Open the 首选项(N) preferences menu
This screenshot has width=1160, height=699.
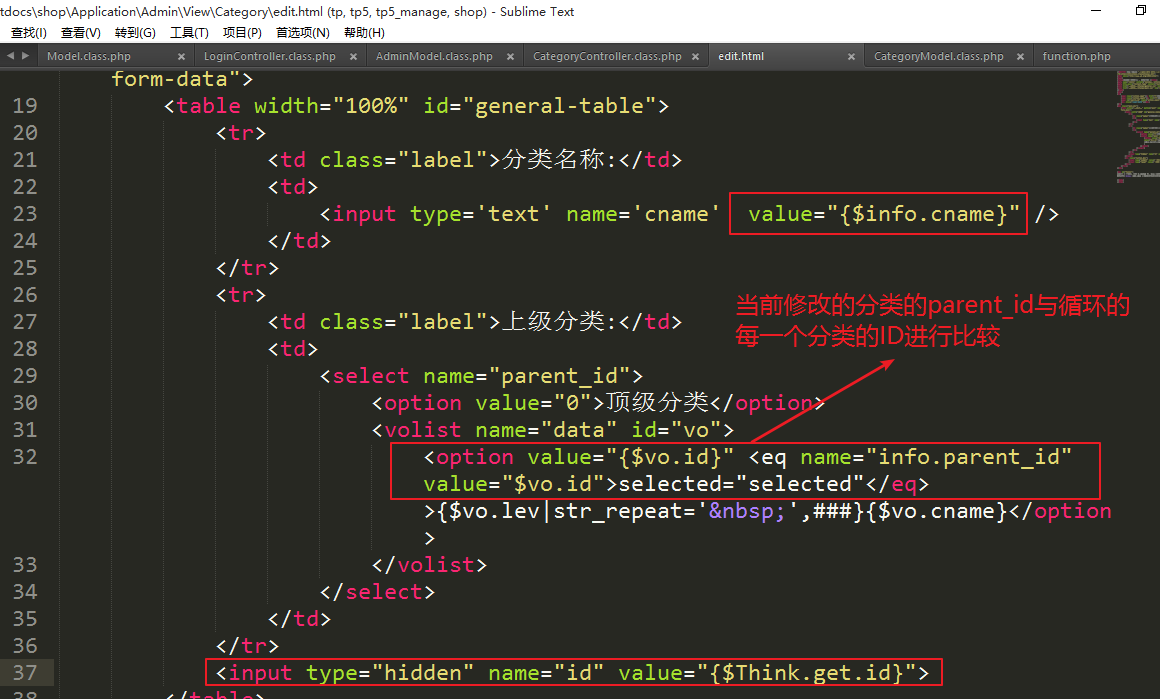302,33
